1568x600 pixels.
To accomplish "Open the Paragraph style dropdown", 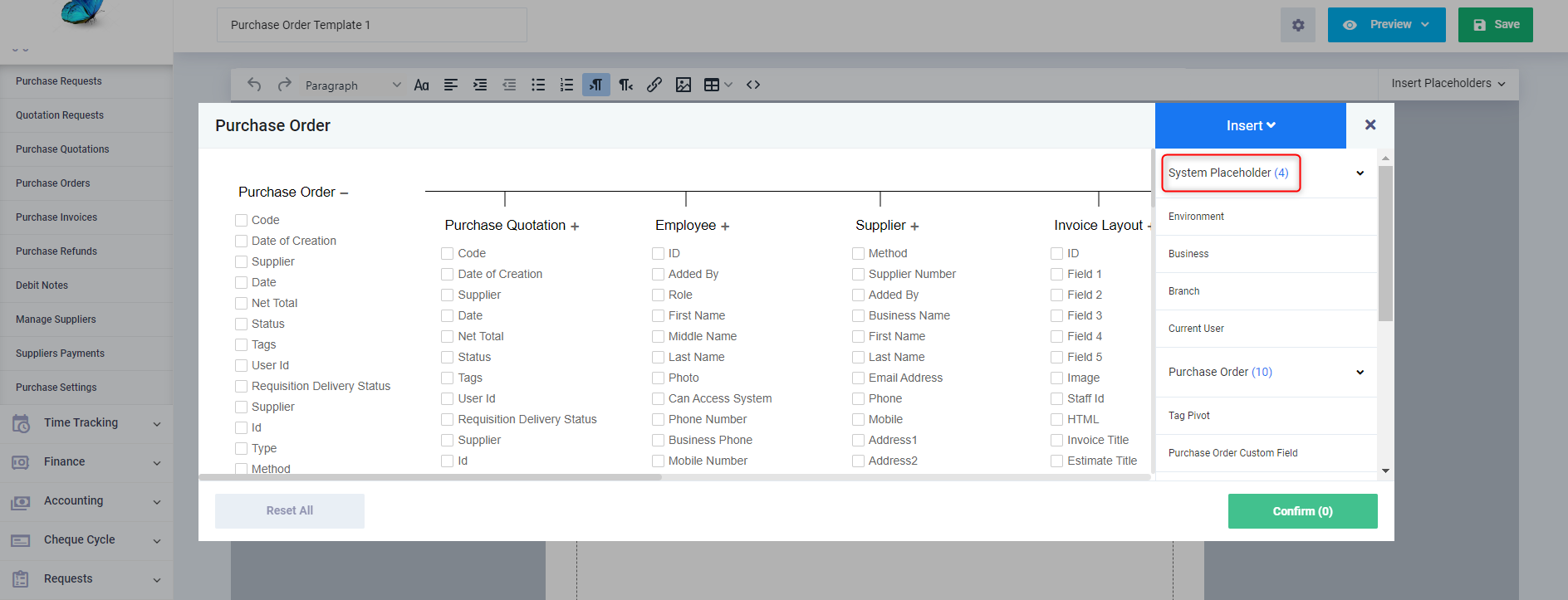I will 352,85.
